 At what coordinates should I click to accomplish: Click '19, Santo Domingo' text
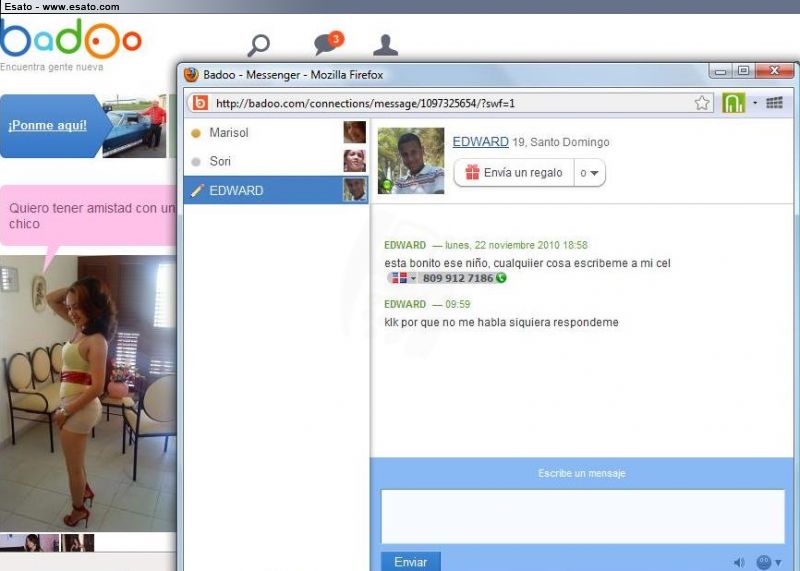(x=561, y=142)
